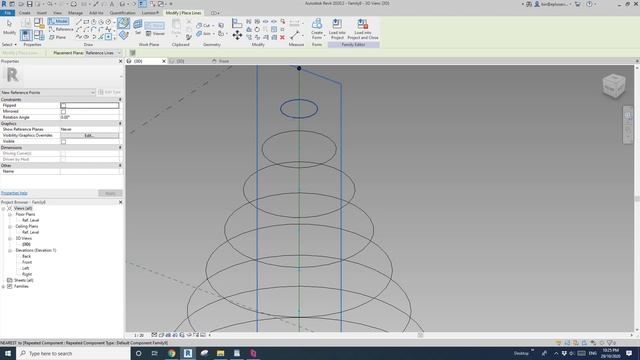Select the Back elevation in Project Browser
Image resolution: width=640 pixels, height=360 pixels.
coord(27,256)
